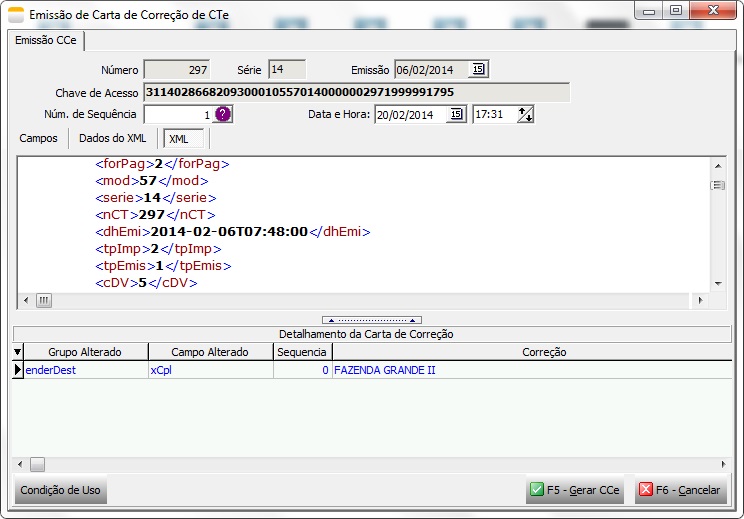The height and width of the screenshot is (519, 744).
Task: Click the row indicator arrow of enderDest row
Action: [x=18, y=370]
